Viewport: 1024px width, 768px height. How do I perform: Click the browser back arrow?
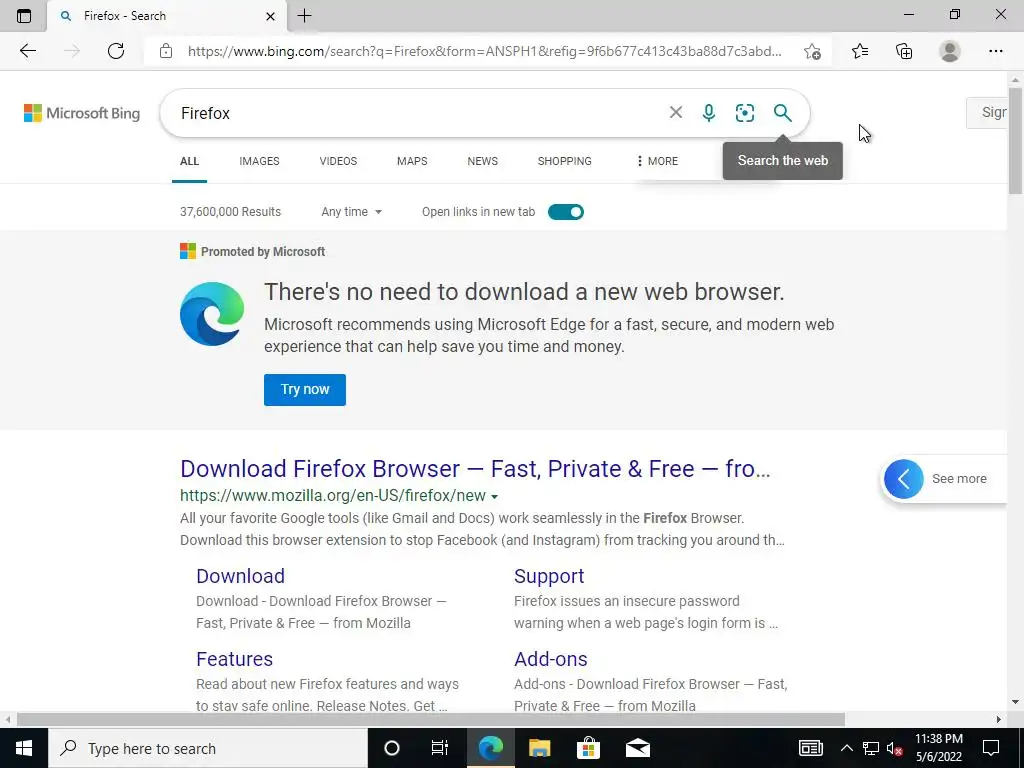click(27, 51)
